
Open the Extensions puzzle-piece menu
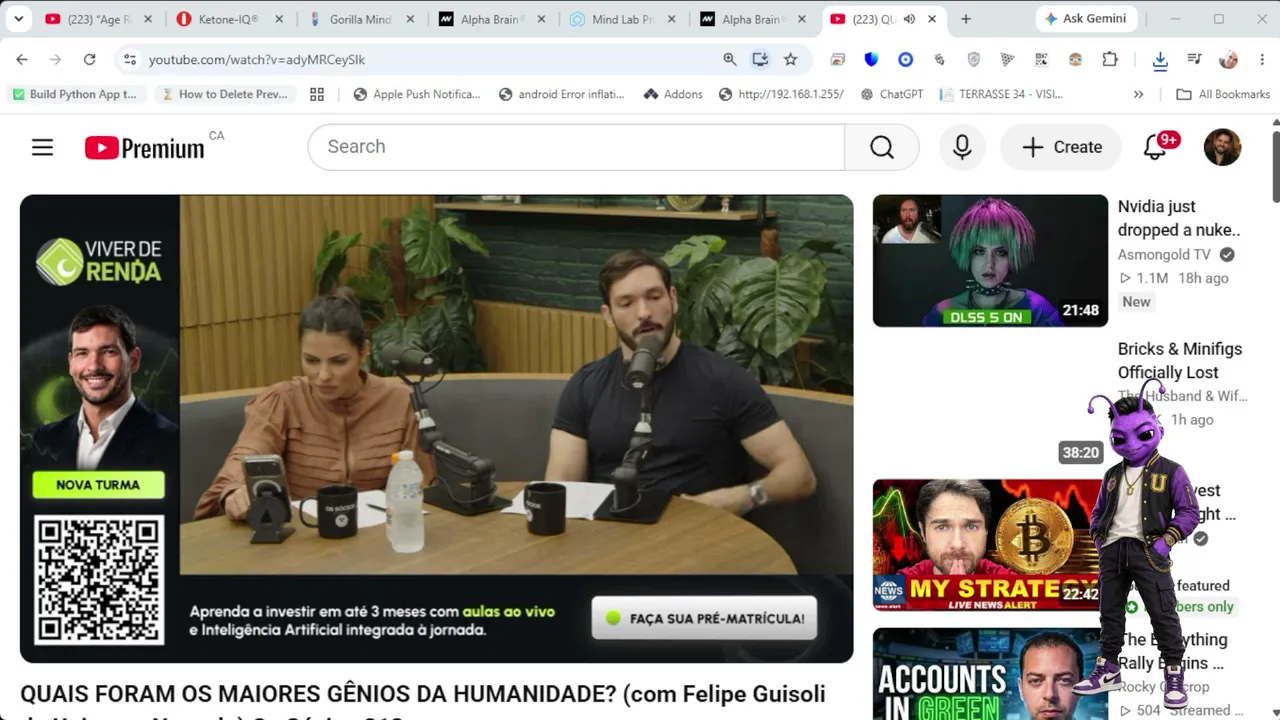tap(1110, 60)
